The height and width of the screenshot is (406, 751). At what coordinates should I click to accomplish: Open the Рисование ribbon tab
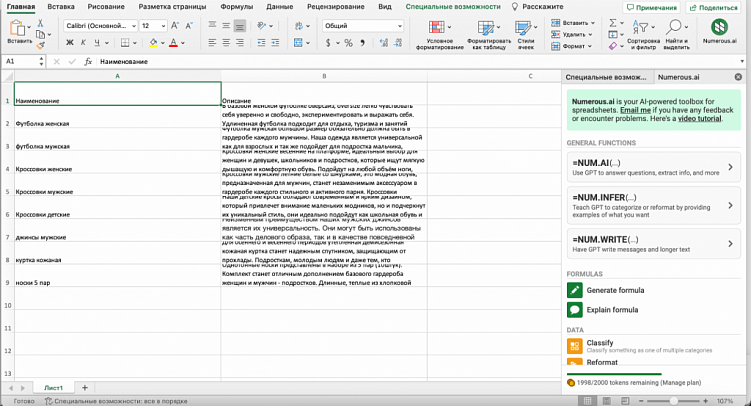[x=106, y=7]
